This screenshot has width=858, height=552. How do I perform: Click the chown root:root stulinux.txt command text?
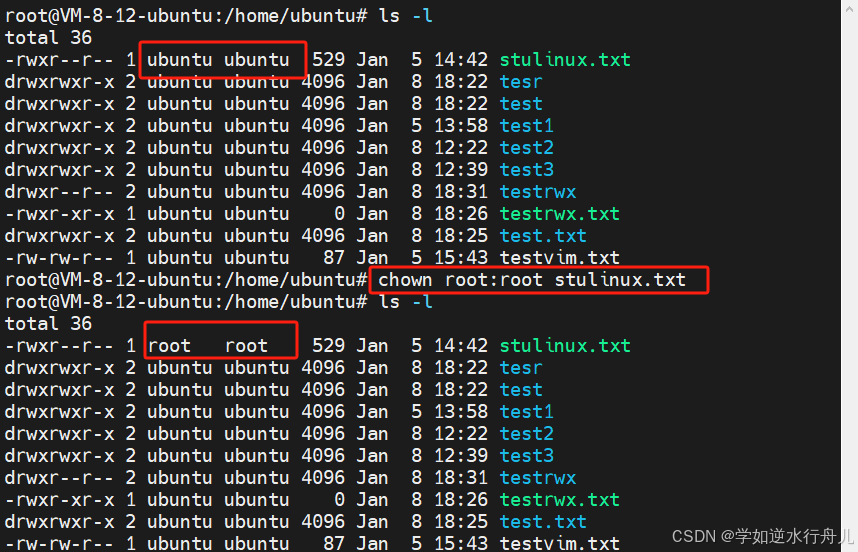click(531, 280)
